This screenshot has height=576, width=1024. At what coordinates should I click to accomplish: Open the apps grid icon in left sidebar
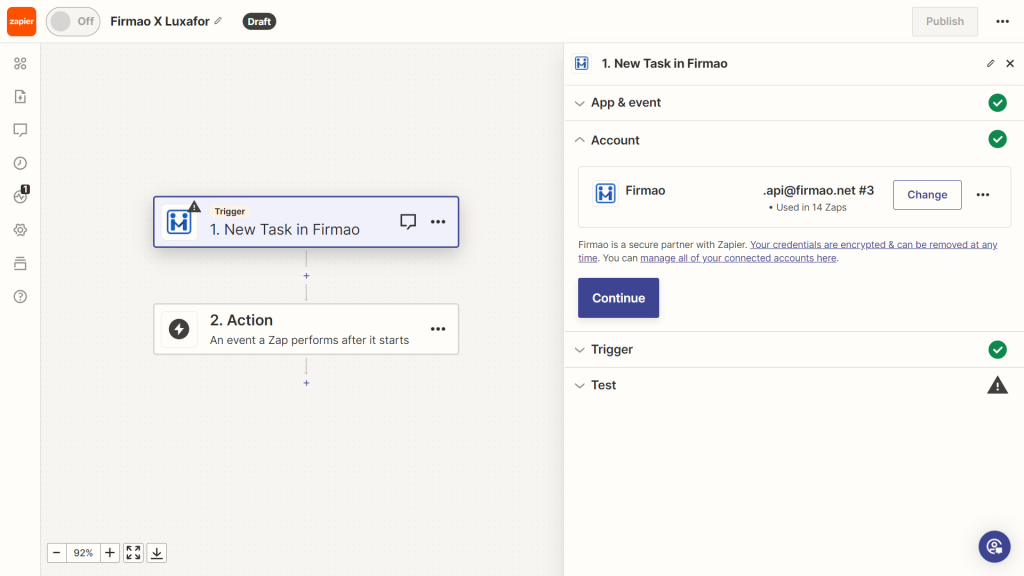[x=20, y=63]
